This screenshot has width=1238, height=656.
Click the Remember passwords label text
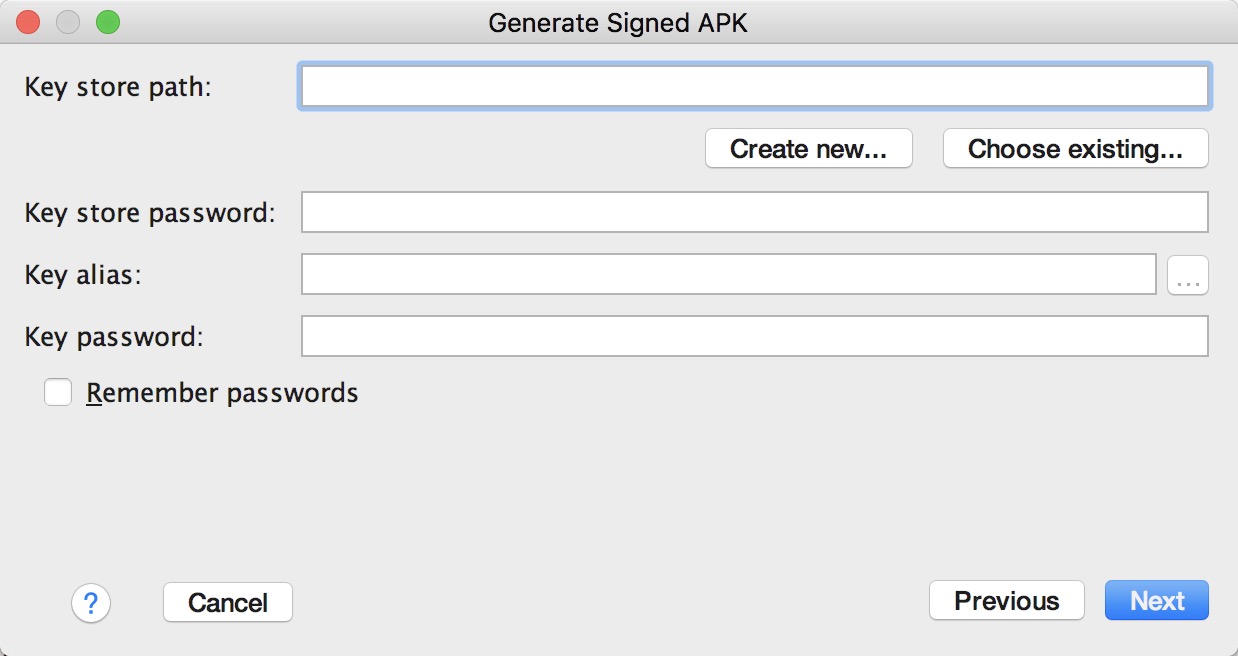222,393
